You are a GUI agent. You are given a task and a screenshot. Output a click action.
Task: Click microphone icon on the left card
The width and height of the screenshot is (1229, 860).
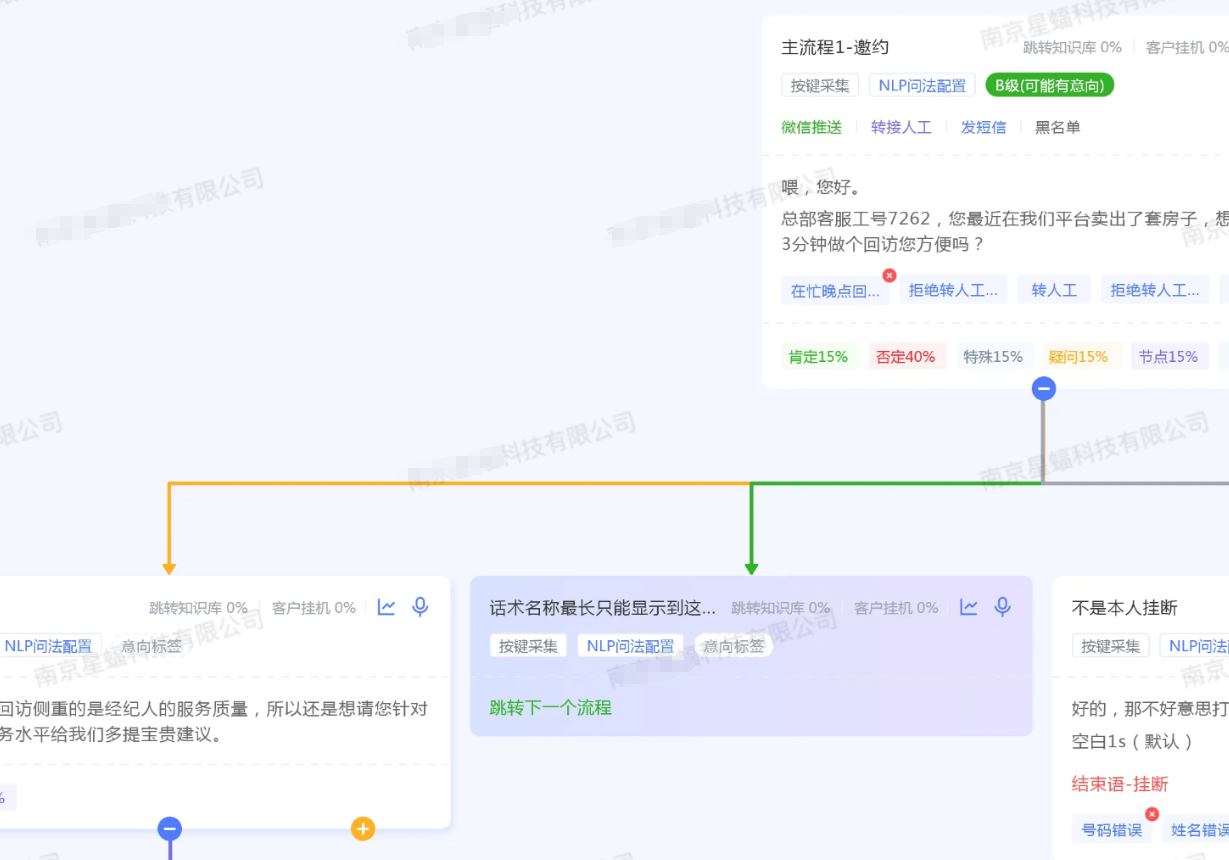[x=420, y=607]
